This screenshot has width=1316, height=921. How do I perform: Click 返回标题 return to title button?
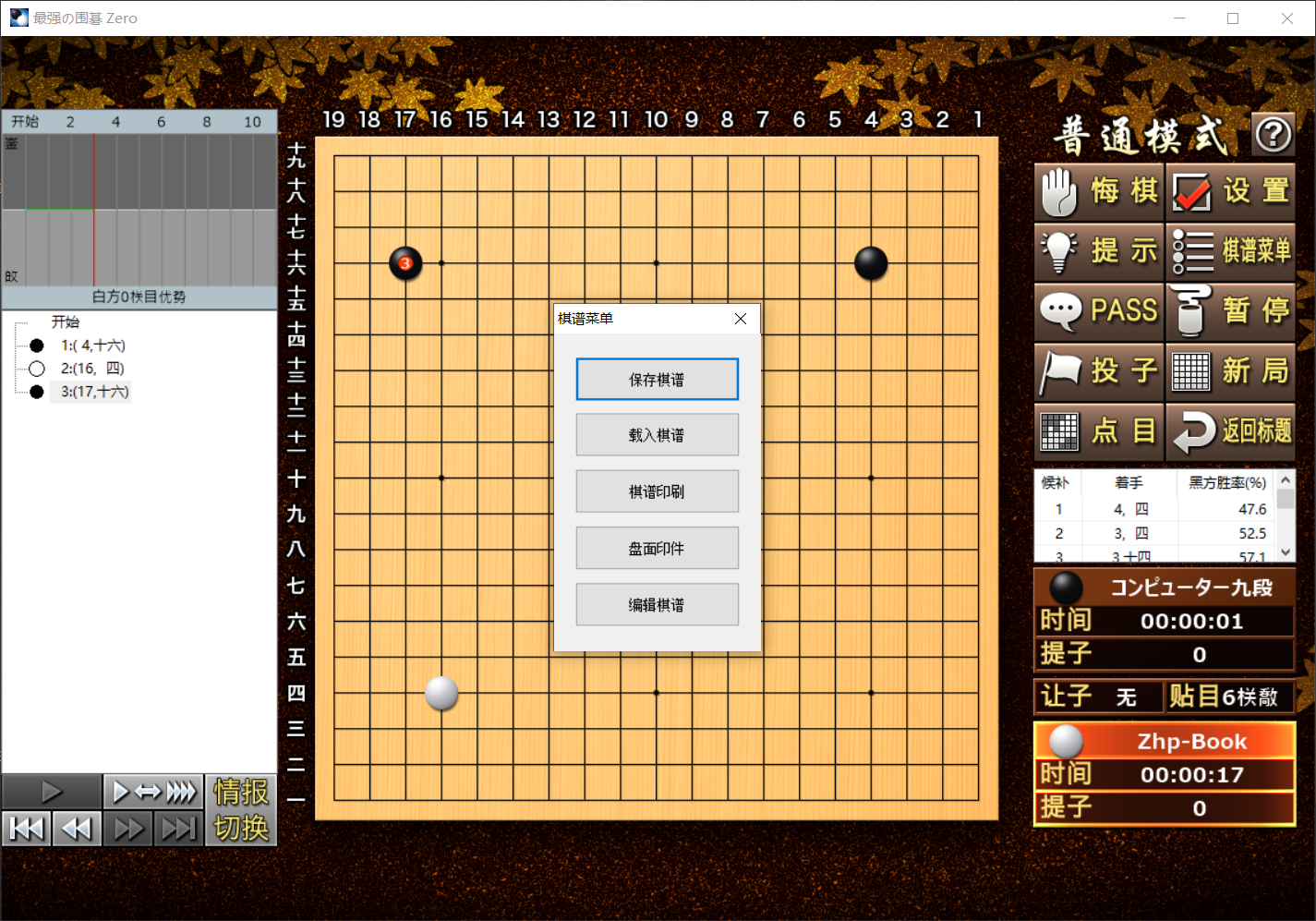[x=1230, y=431]
